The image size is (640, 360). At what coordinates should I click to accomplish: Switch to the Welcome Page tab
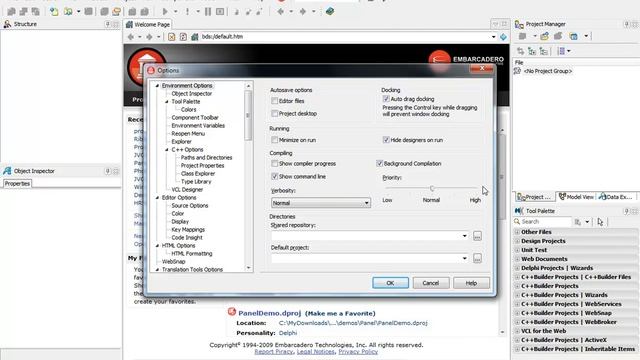[148, 24]
